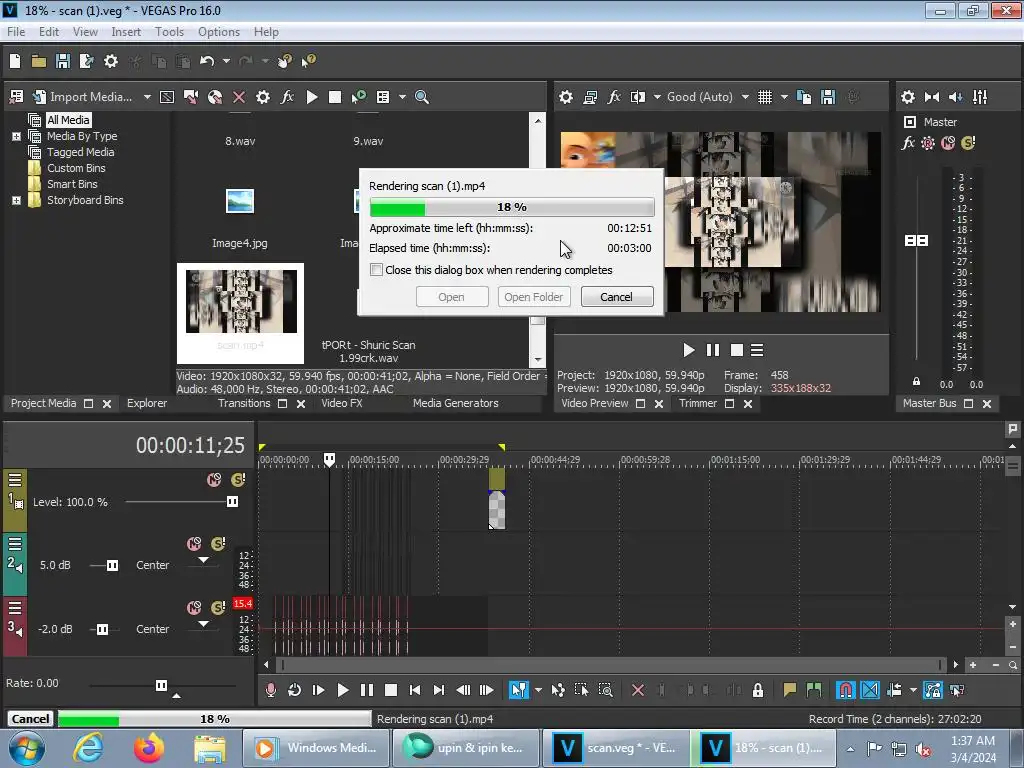The height and width of the screenshot is (768, 1024).
Task: Click the red X remove-media icon
Action: click(x=239, y=97)
